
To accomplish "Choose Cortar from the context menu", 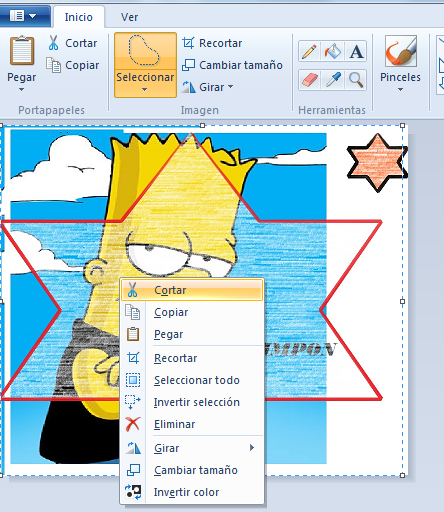I will point(192,290).
